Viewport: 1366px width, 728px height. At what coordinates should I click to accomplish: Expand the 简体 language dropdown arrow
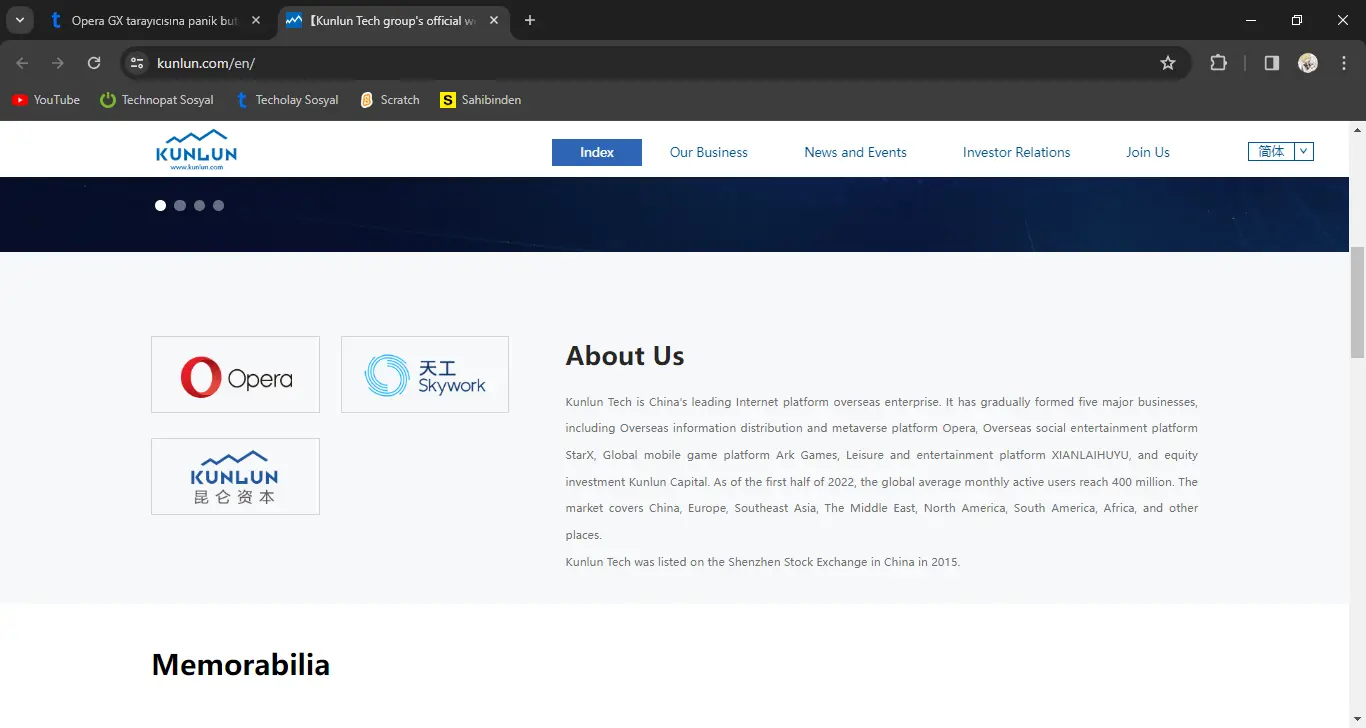point(1303,151)
